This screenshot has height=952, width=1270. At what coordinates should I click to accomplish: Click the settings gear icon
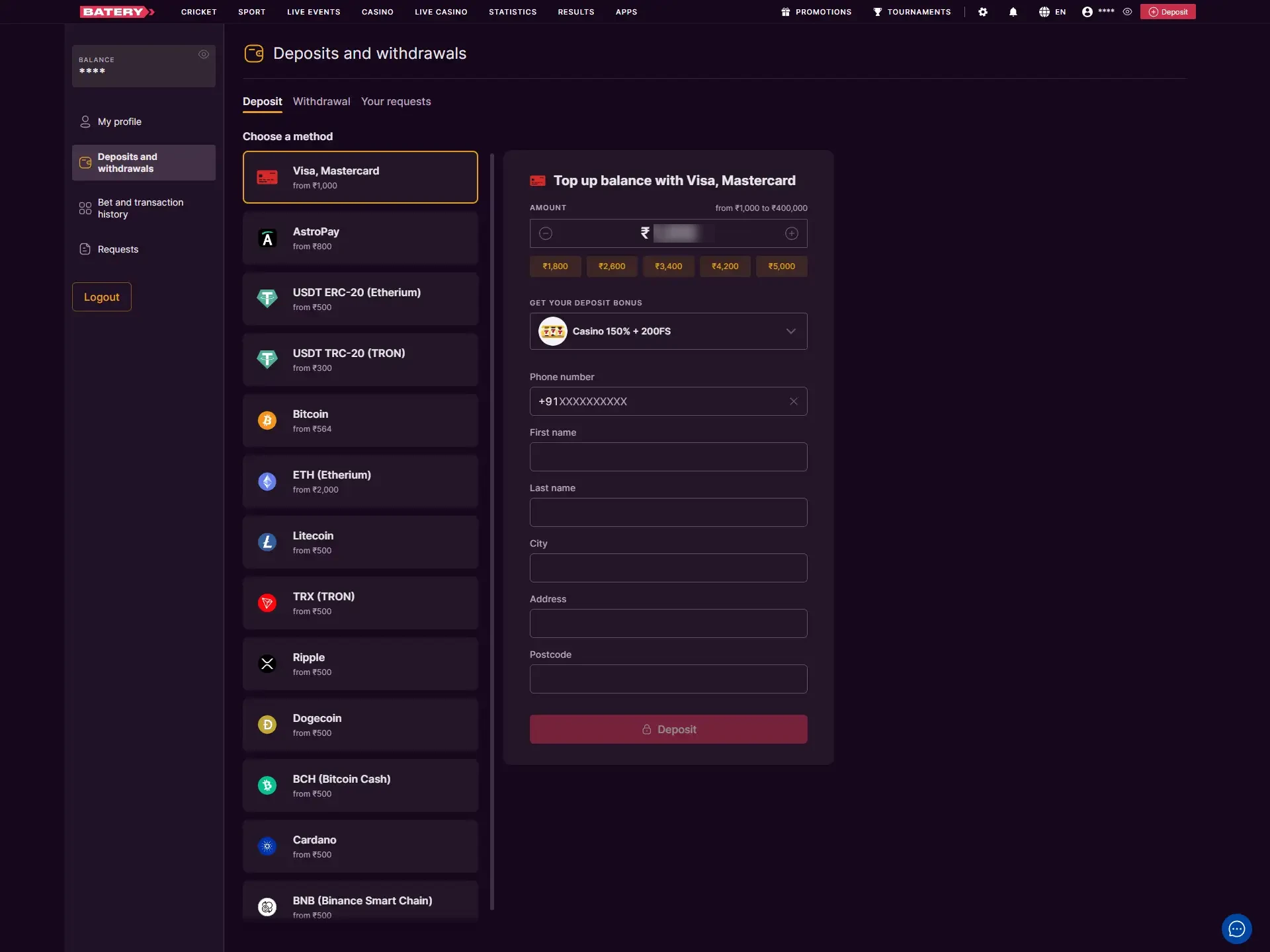(983, 12)
